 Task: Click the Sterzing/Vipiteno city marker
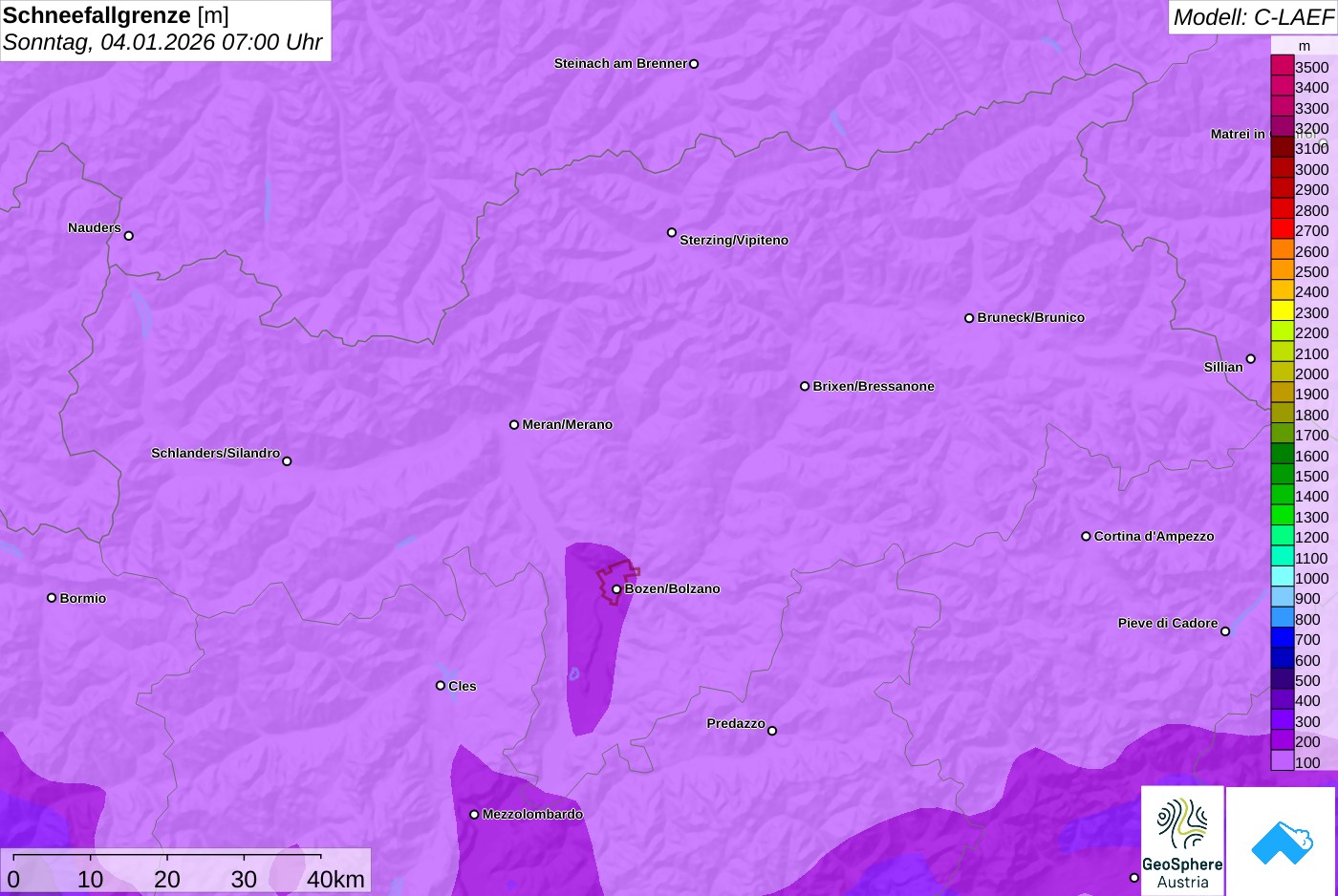tap(672, 232)
